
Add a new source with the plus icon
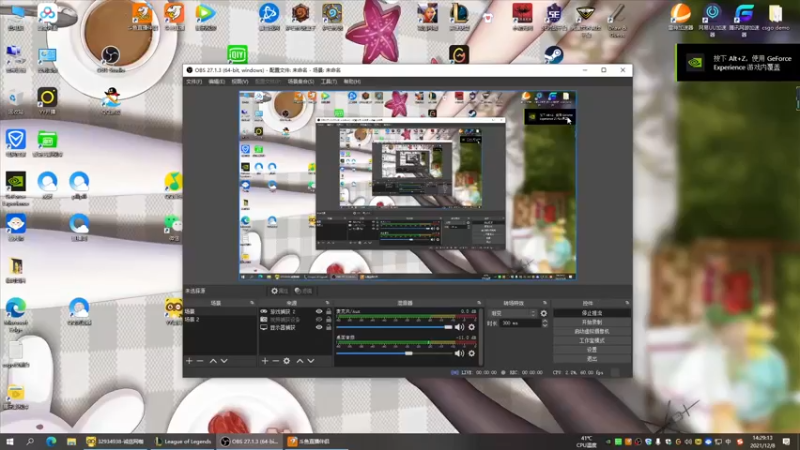[265, 361]
